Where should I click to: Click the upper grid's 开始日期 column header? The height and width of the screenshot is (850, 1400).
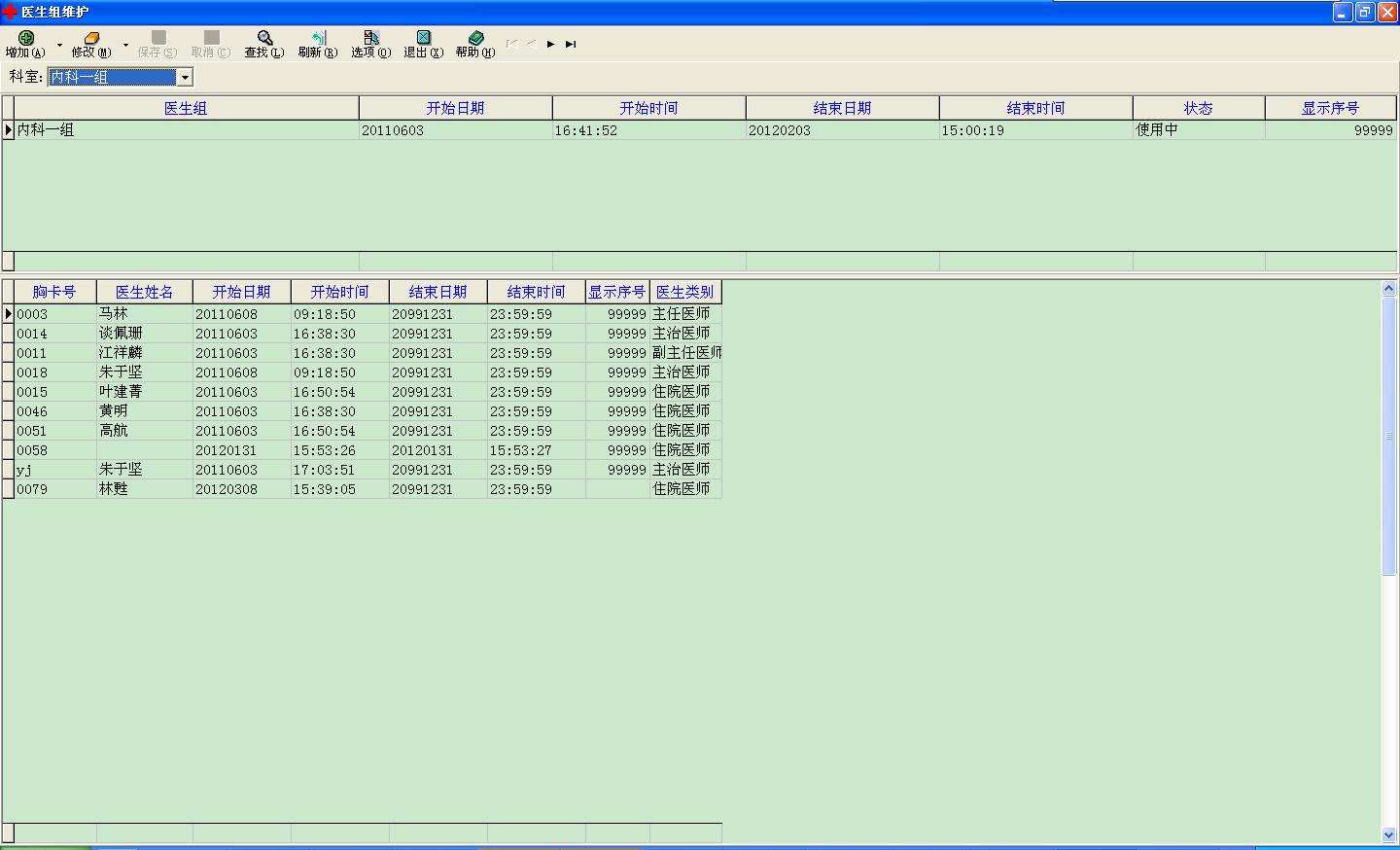pos(455,108)
